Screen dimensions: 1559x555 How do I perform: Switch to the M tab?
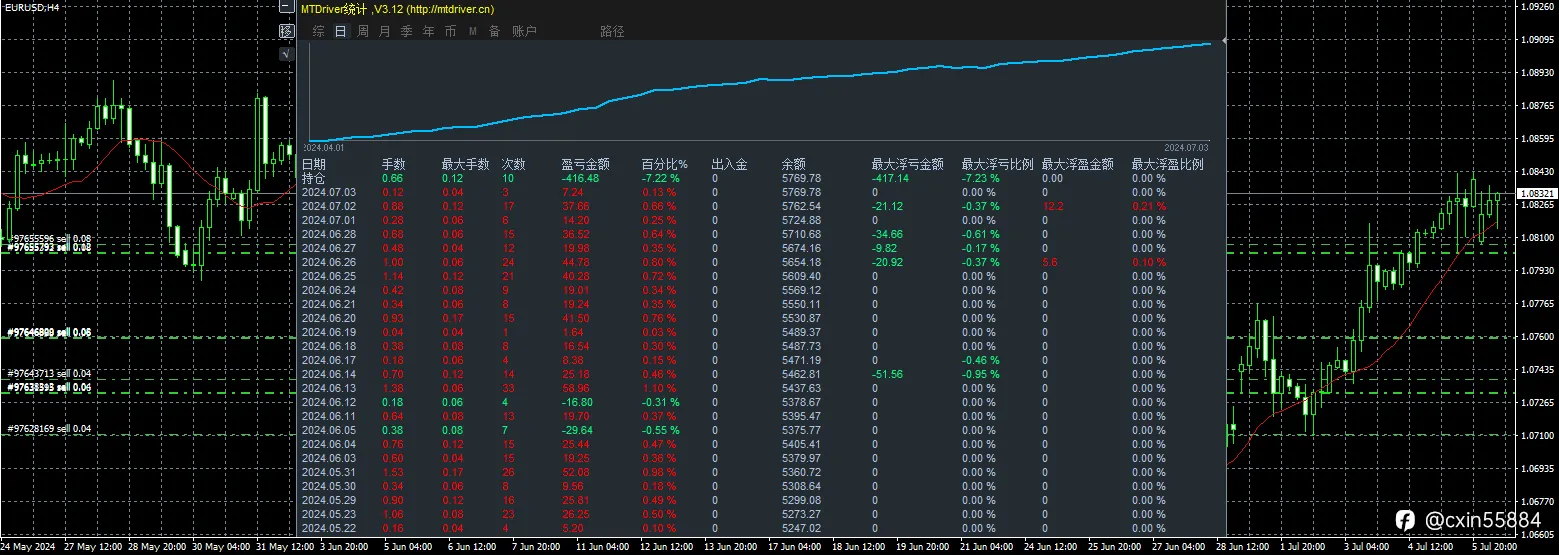472,31
